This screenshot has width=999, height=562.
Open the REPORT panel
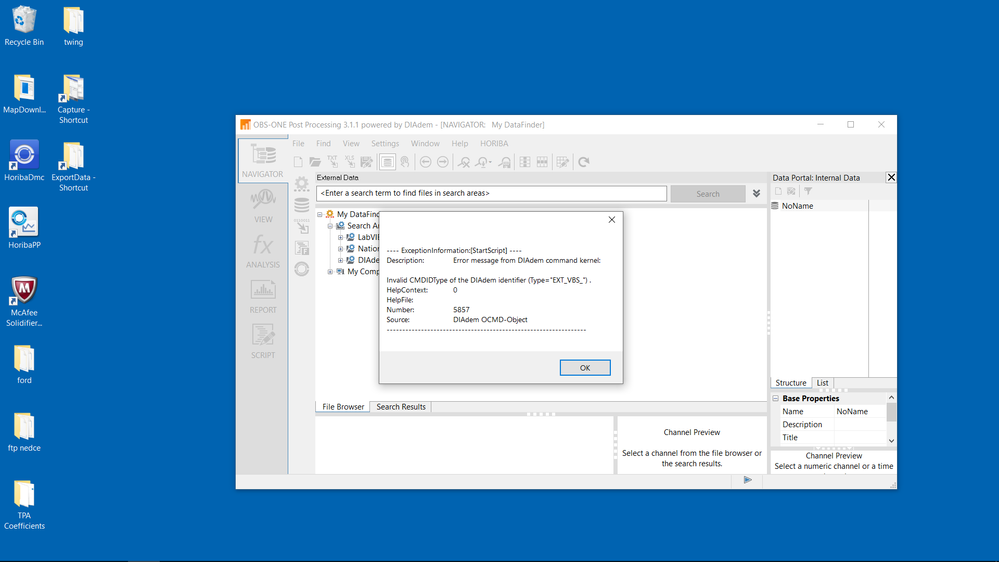click(262, 296)
